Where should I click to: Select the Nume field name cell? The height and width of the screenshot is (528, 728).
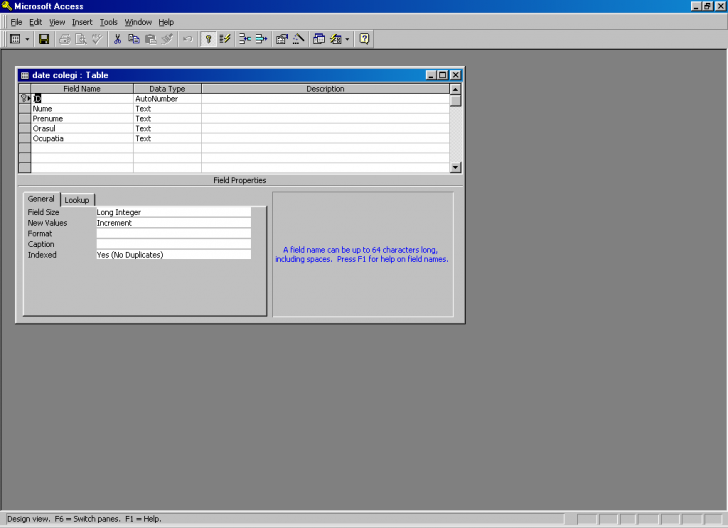pyautogui.click(x=82, y=109)
